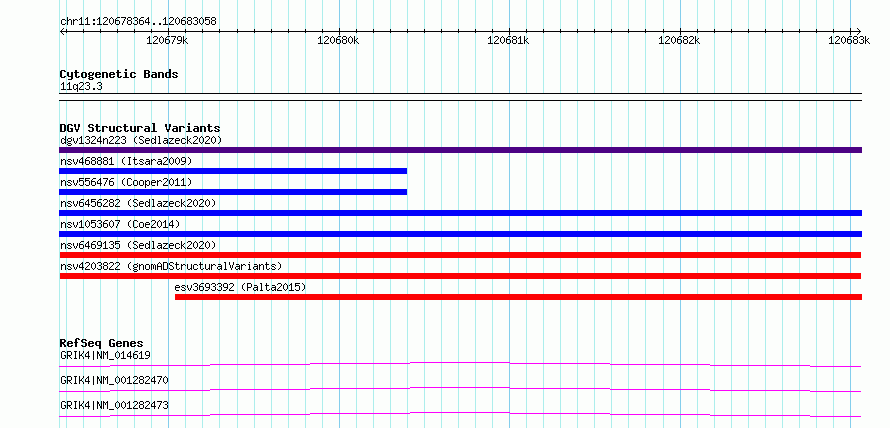Click the 11q23.3 cytogenetic band label
This screenshot has width=890, height=428.
coord(81,87)
